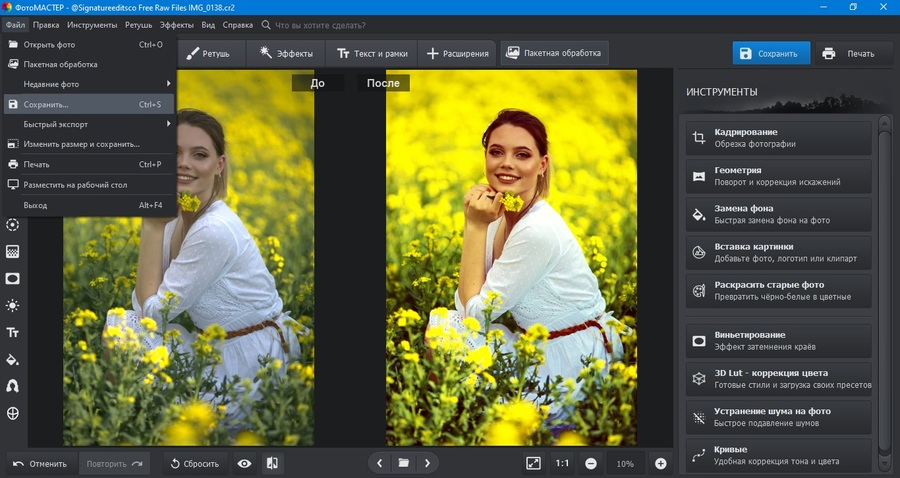
Task: Open 'Раскрасить старые фото' tool
Action: coord(778,290)
